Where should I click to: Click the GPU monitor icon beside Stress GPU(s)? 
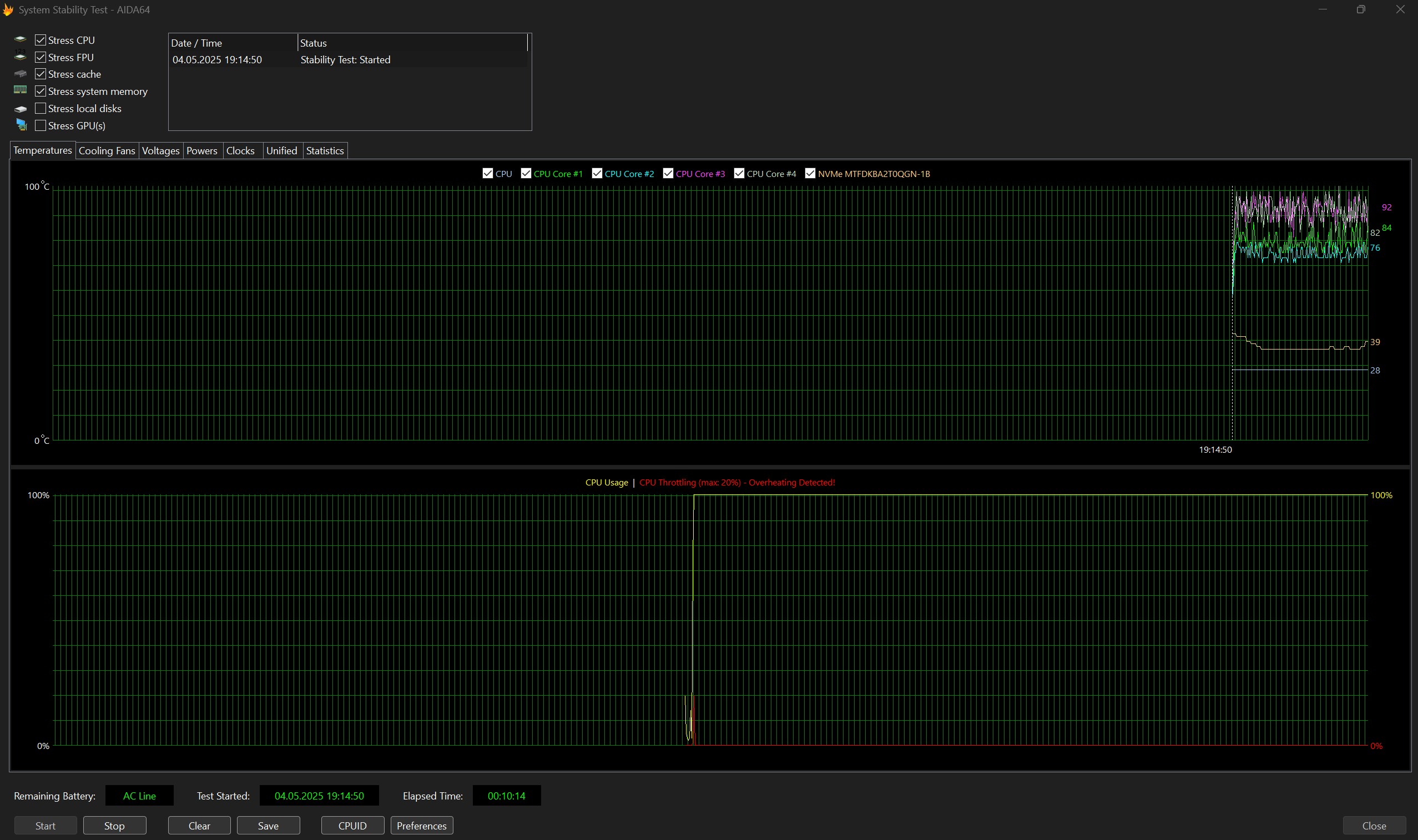22,125
